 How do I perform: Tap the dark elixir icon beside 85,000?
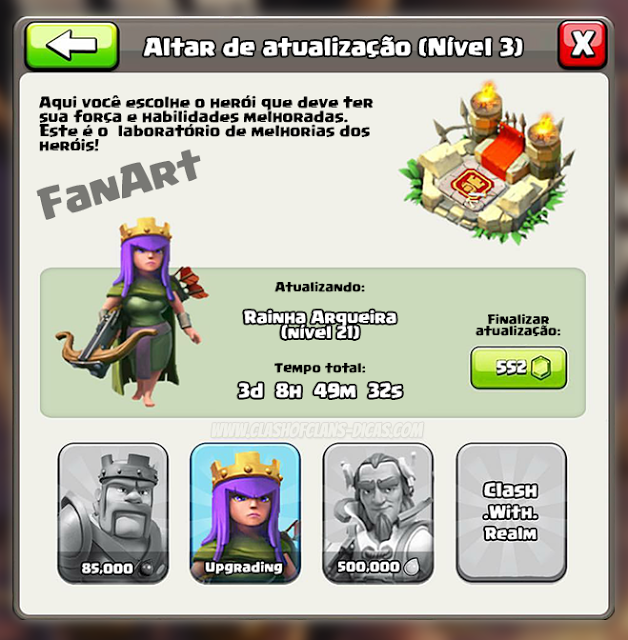tap(145, 568)
